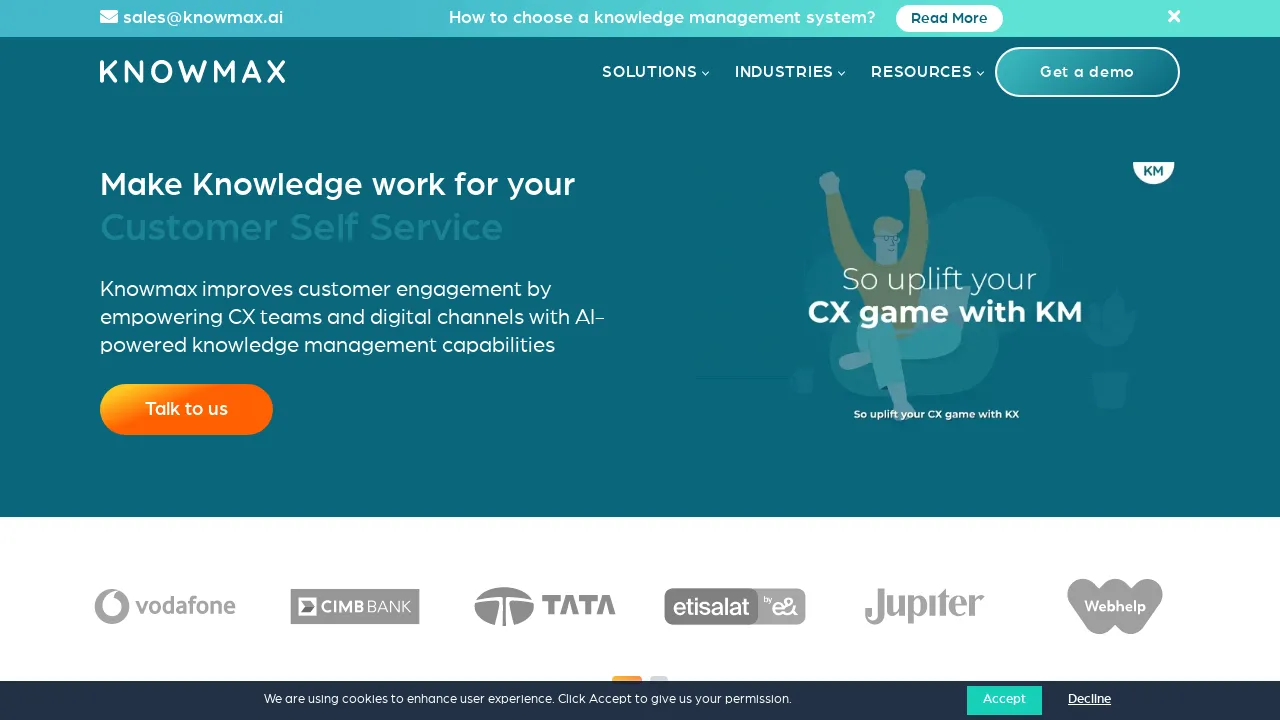Accept the cookies permission
The height and width of the screenshot is (720, 1280).
click(1004, 700)
